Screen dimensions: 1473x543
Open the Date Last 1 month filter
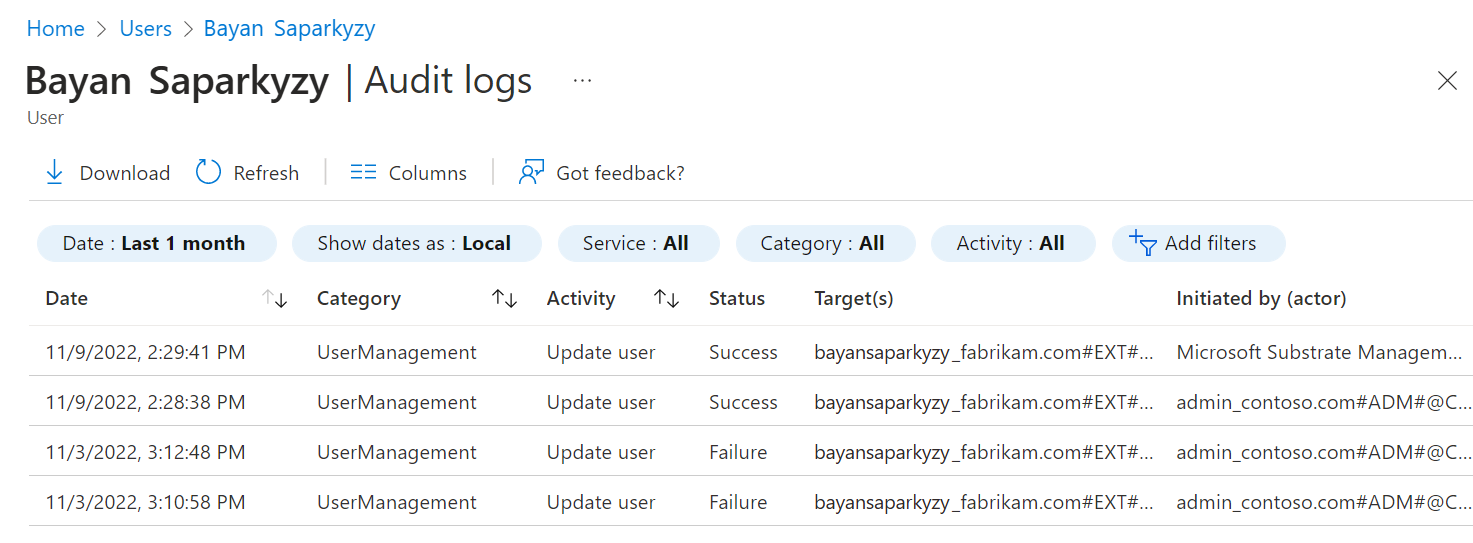click(x=155, y=243)
